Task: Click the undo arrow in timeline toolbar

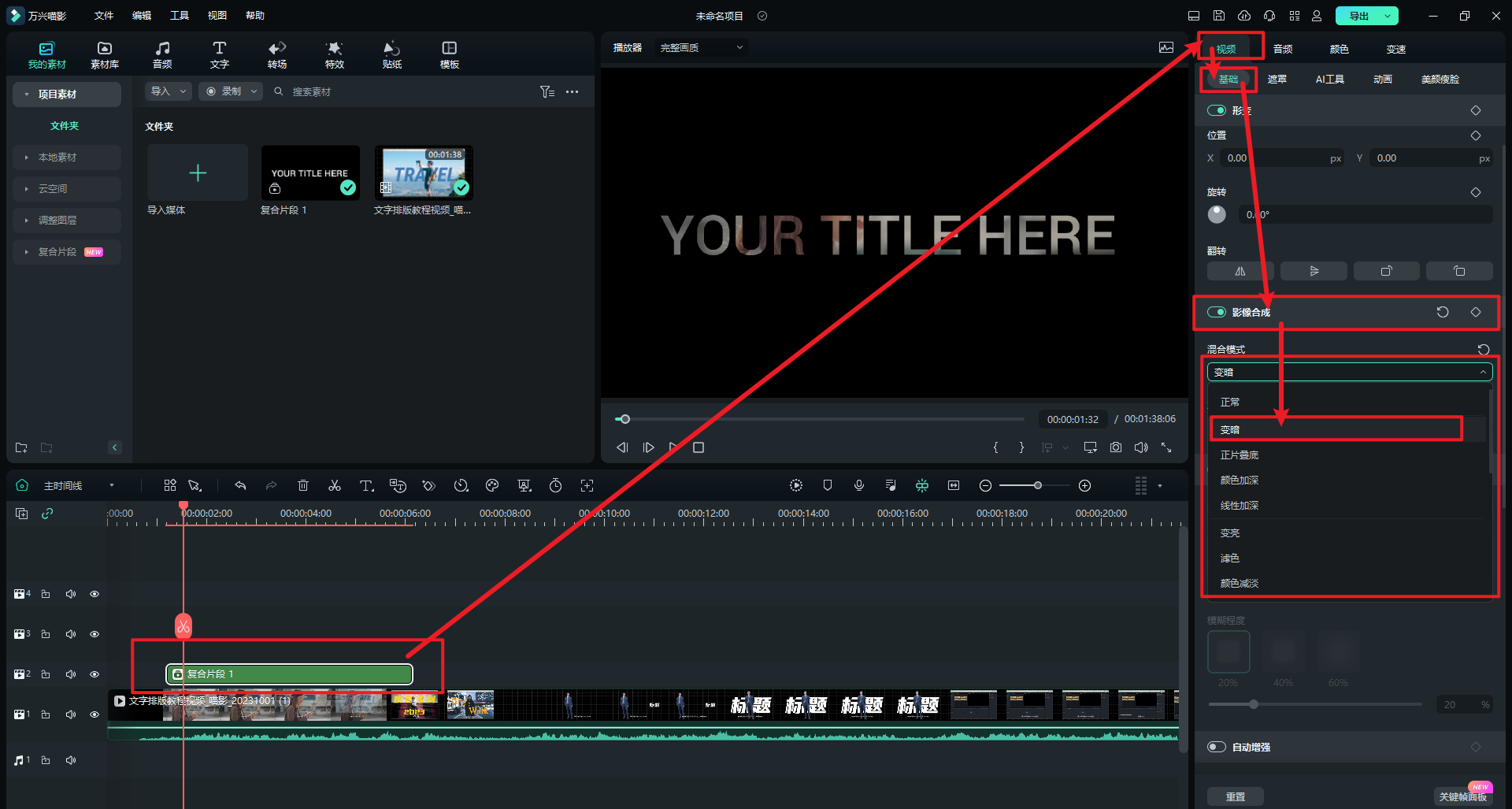Action: [240, 485]
